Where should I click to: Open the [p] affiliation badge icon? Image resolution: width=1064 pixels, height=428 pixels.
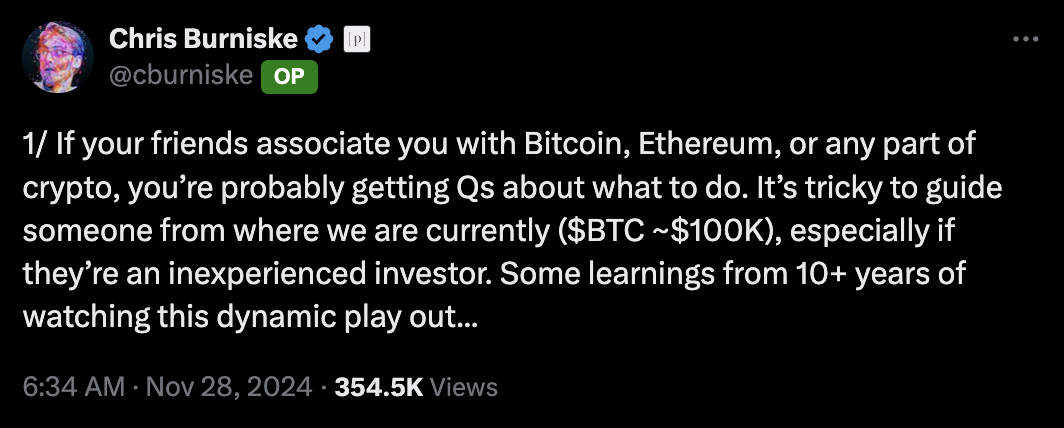coord(358,40)
